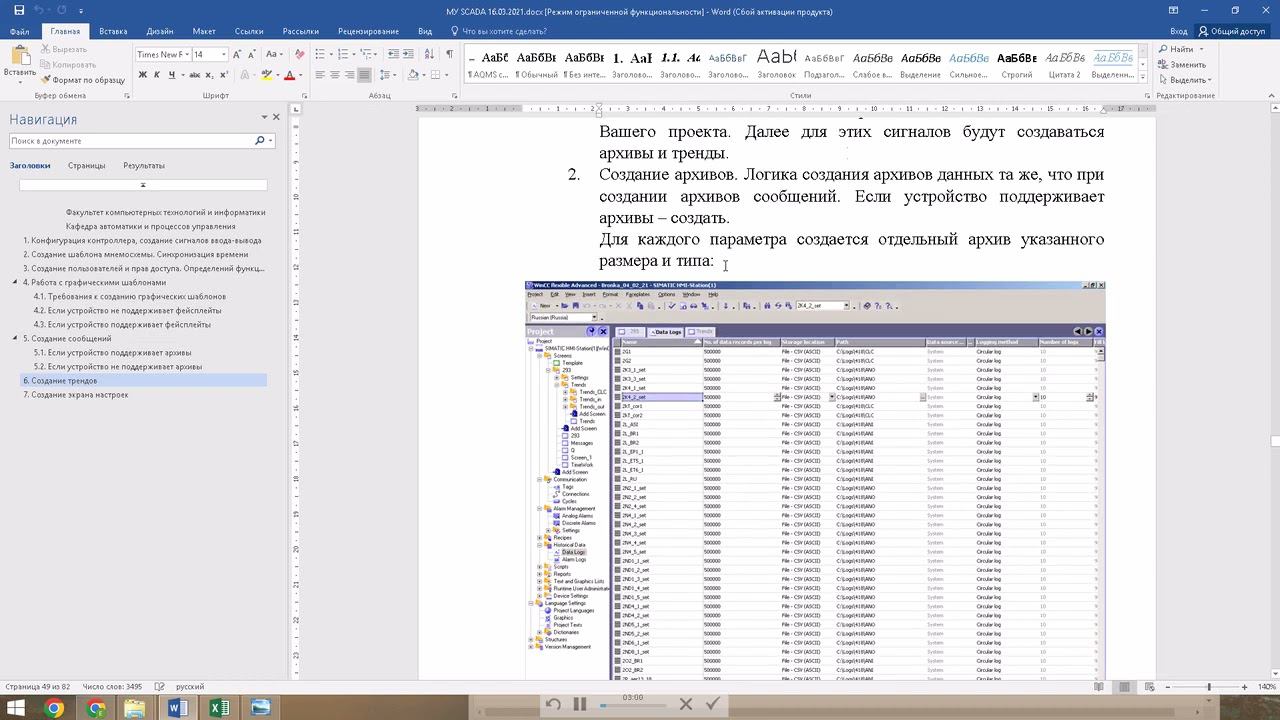Apply the yellow text highlight color
Screen dimensions: 1280x720
pos(266,75)
